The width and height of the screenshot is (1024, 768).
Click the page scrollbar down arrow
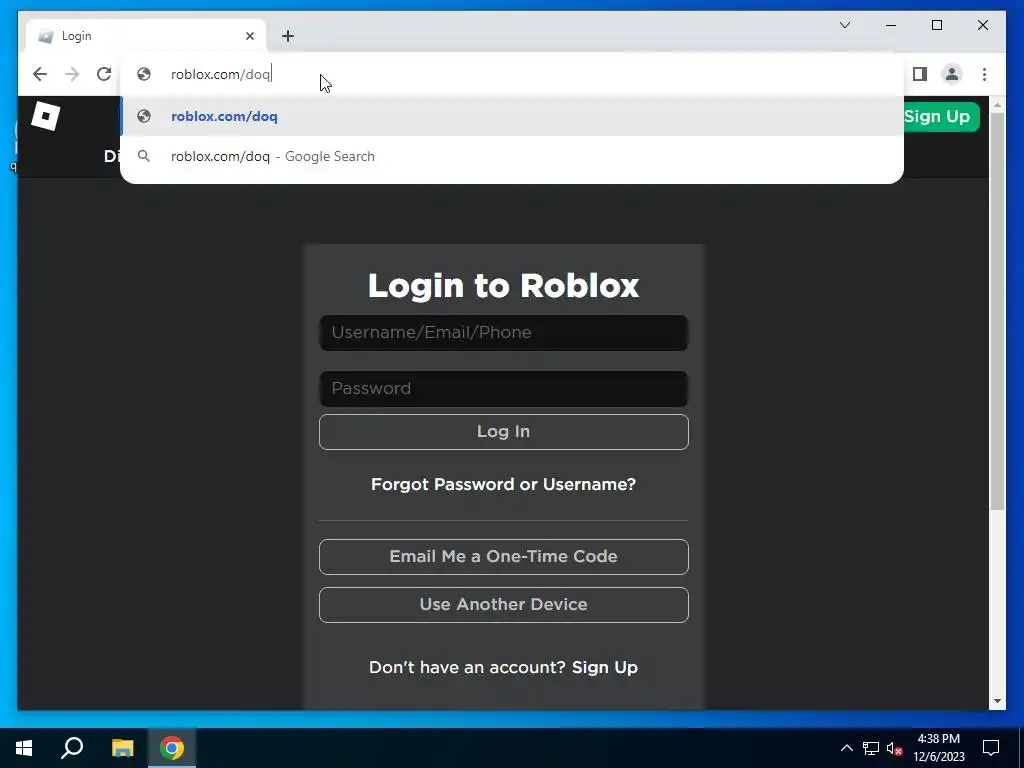point(997,701)
